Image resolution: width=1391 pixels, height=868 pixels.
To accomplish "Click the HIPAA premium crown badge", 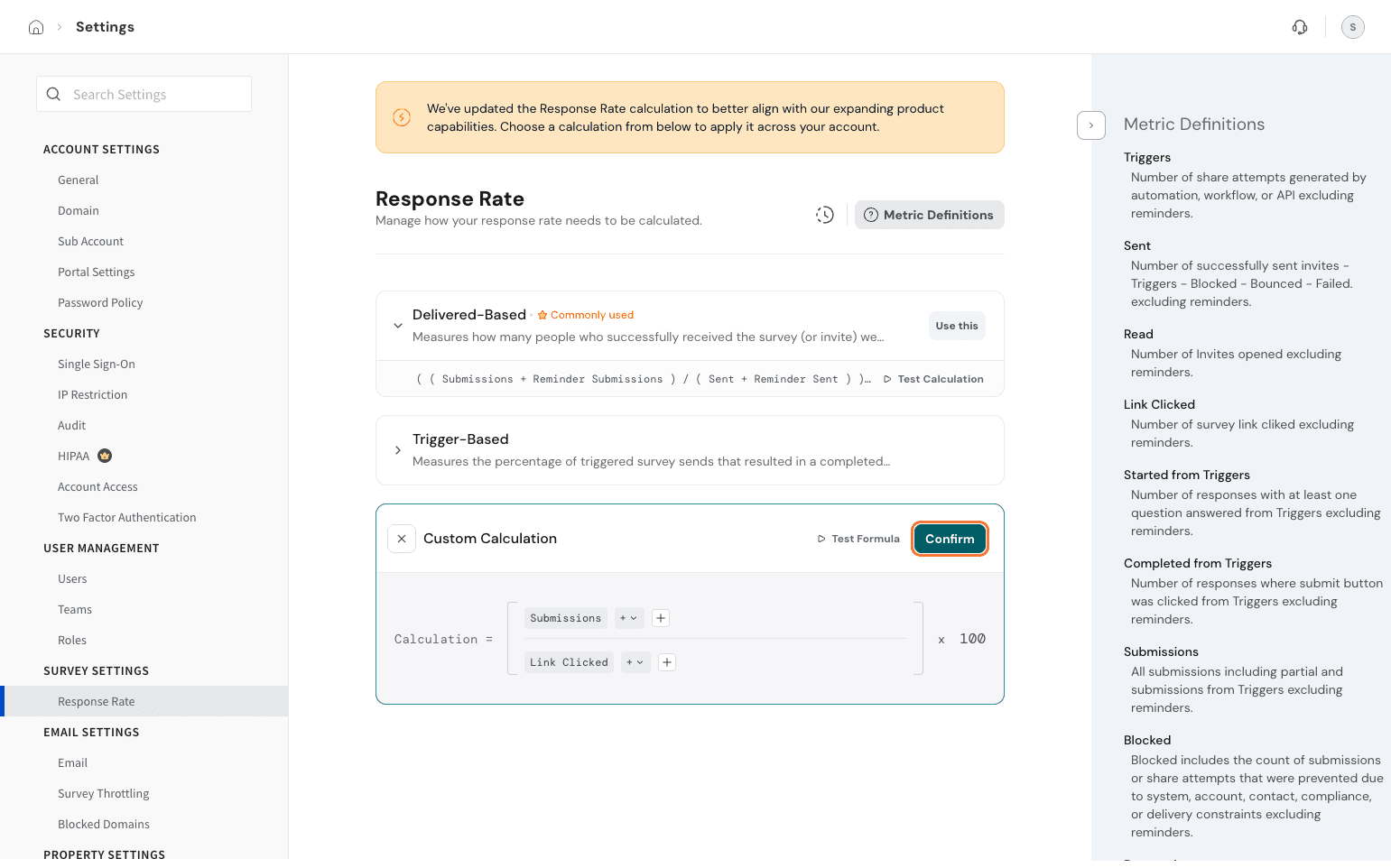I will coord(105,456).
